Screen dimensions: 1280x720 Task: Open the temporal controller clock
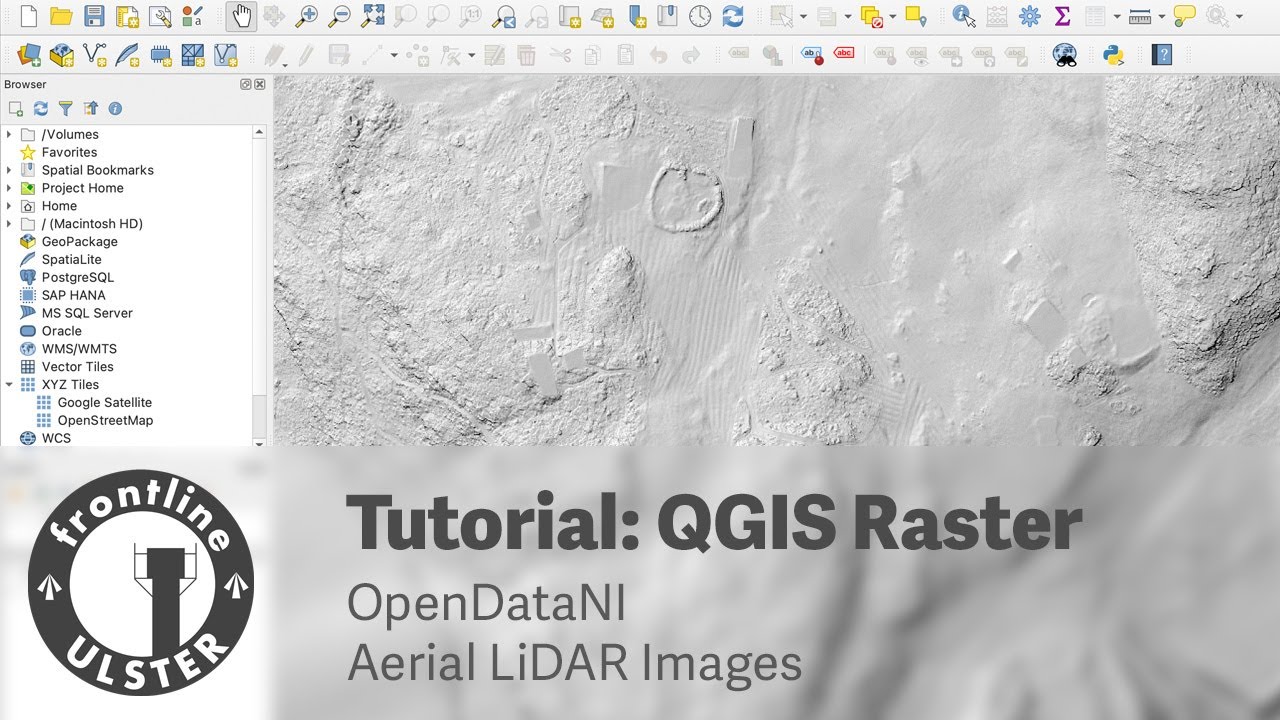coord(700,16)
